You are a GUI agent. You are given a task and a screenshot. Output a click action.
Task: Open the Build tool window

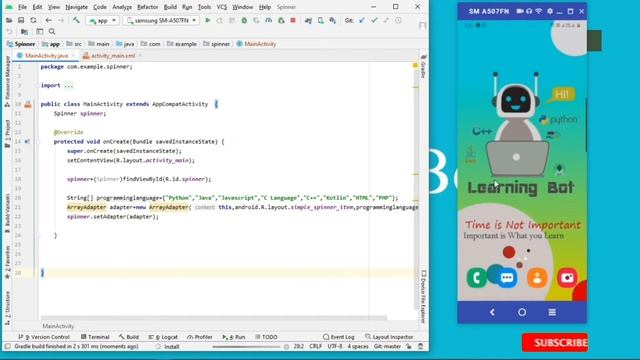(x=129, y=337)
